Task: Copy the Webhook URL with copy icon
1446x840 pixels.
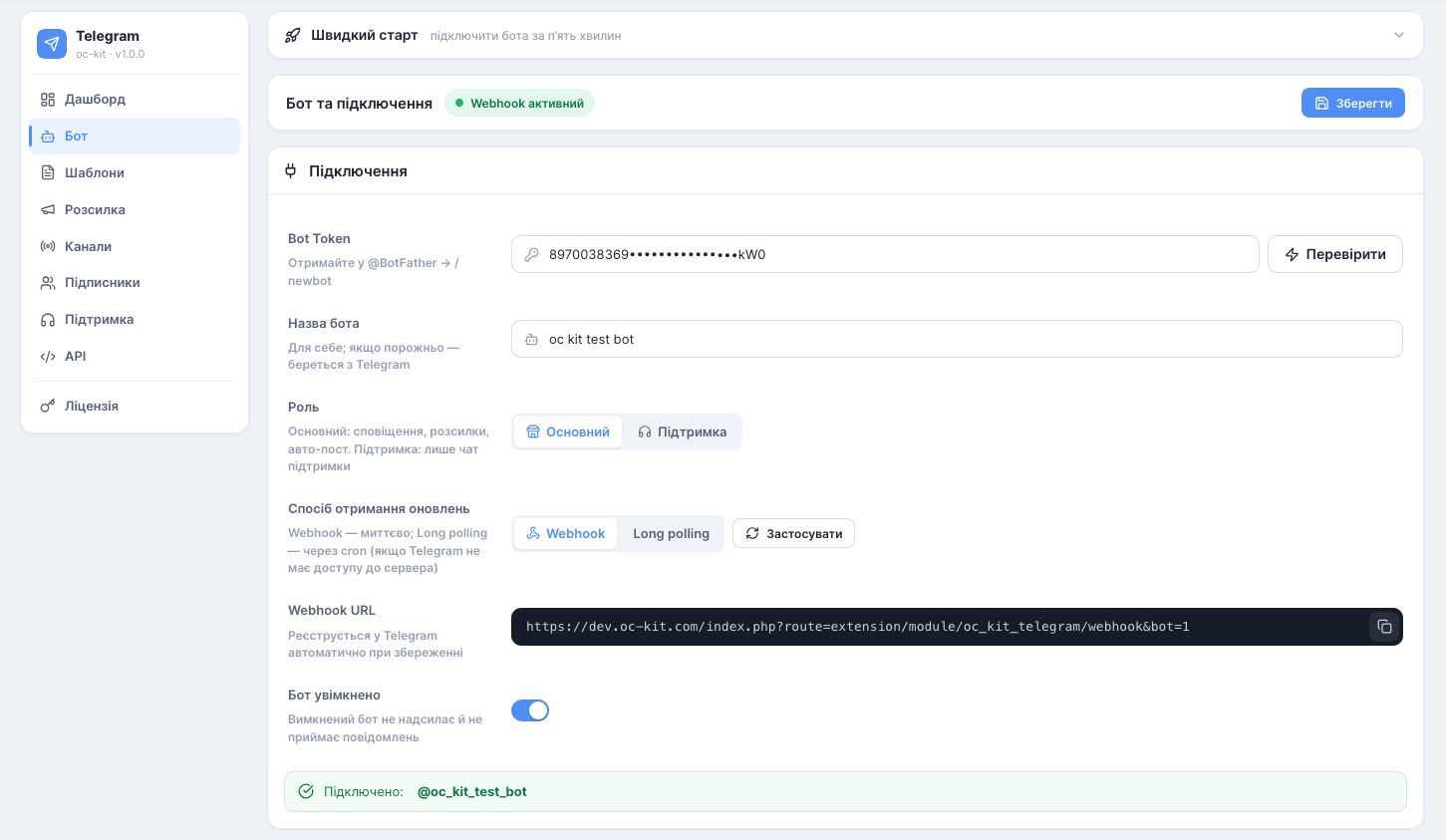Action: tap(1384, 627)
